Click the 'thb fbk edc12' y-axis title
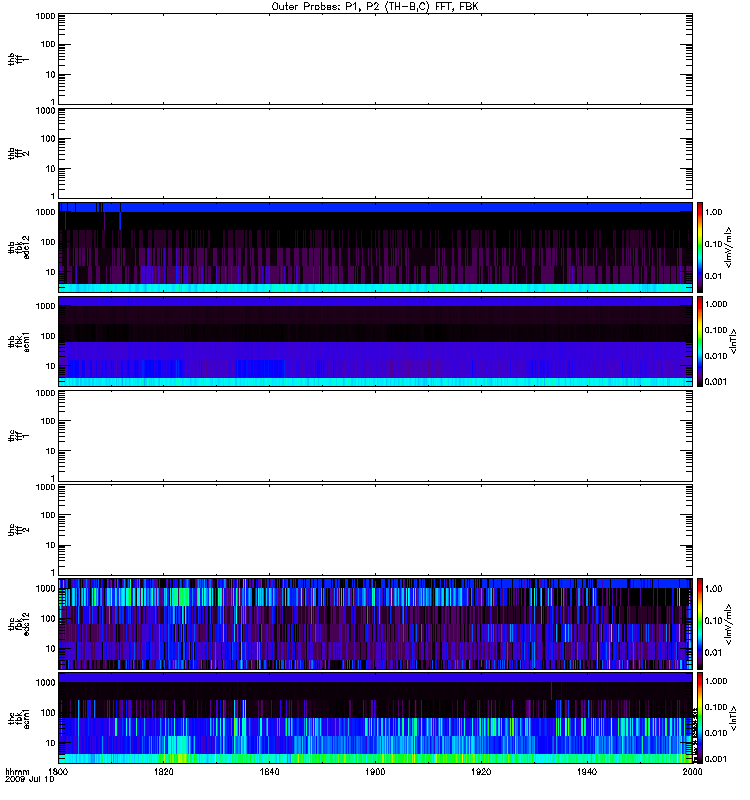Viewport: 750px width, 800px height. coord(19,247)
